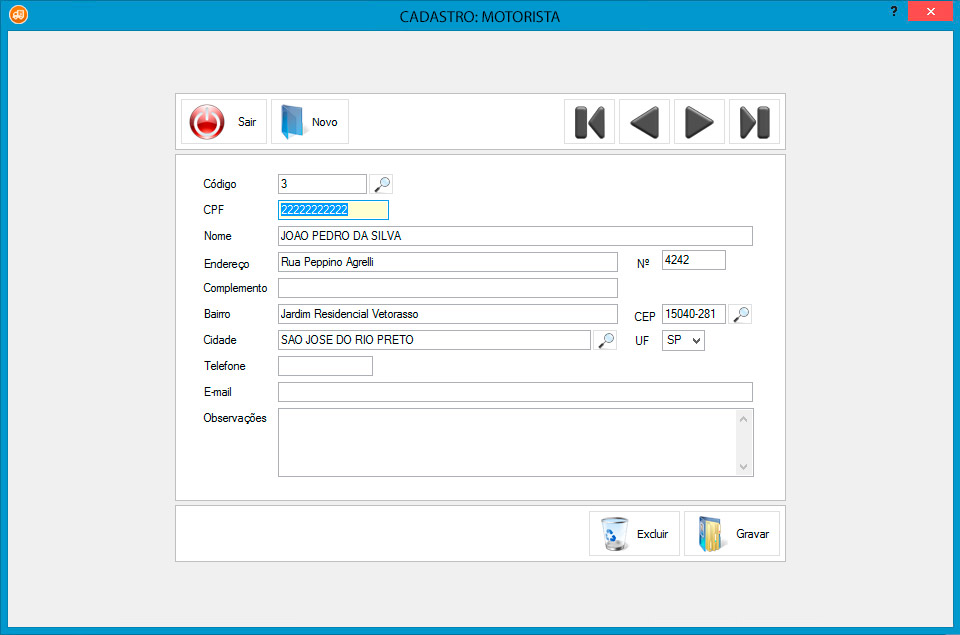
Task: Click the Código input field
Action: (x=323, y=184)
